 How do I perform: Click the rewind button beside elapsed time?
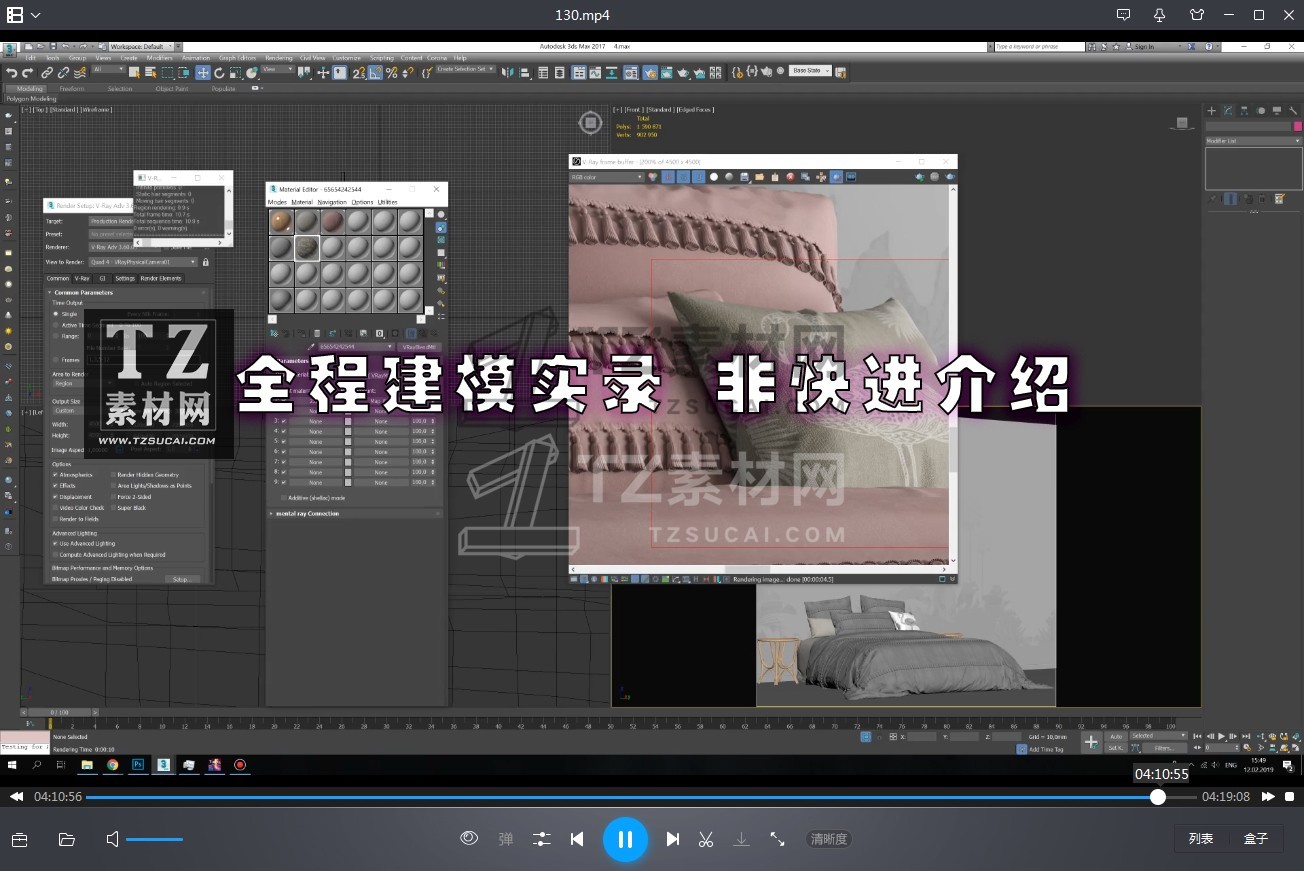point(17,797)
